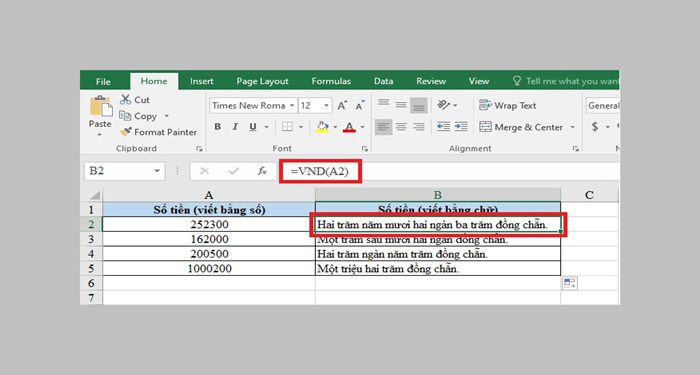Apply the yellow fill color

(x=322, y=127)
